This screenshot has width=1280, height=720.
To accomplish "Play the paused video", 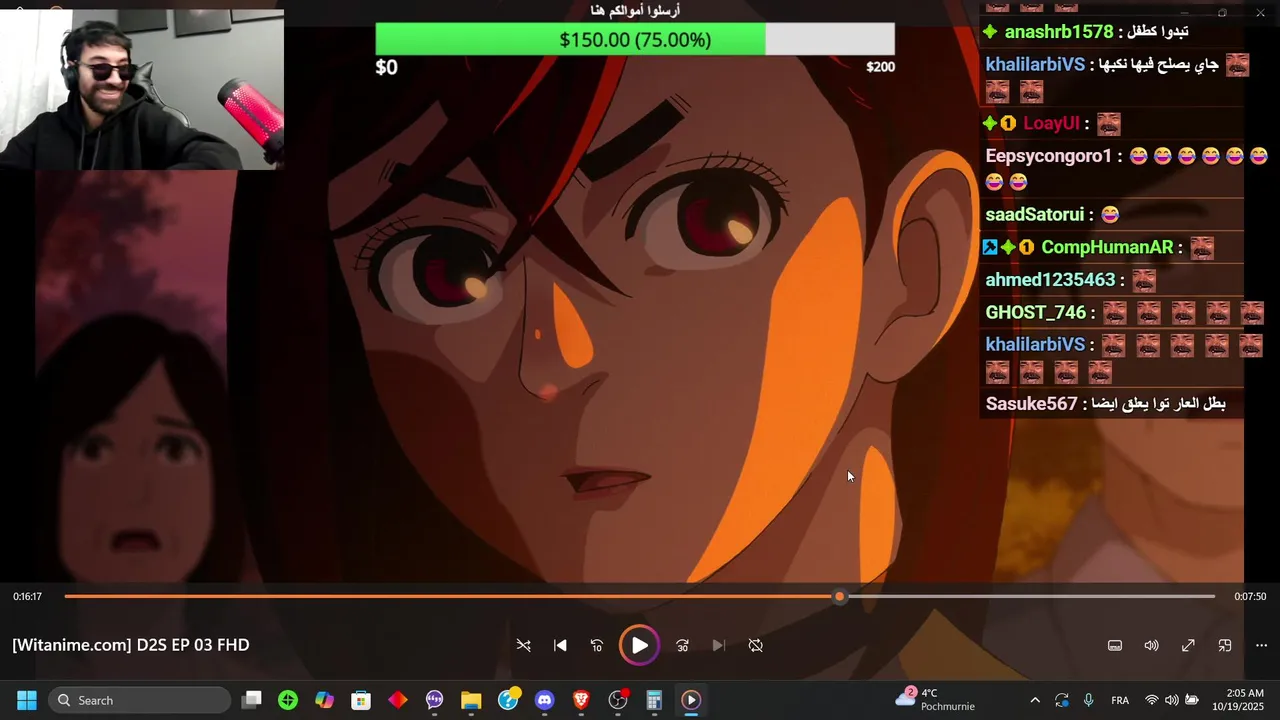I will pos(639,645).
